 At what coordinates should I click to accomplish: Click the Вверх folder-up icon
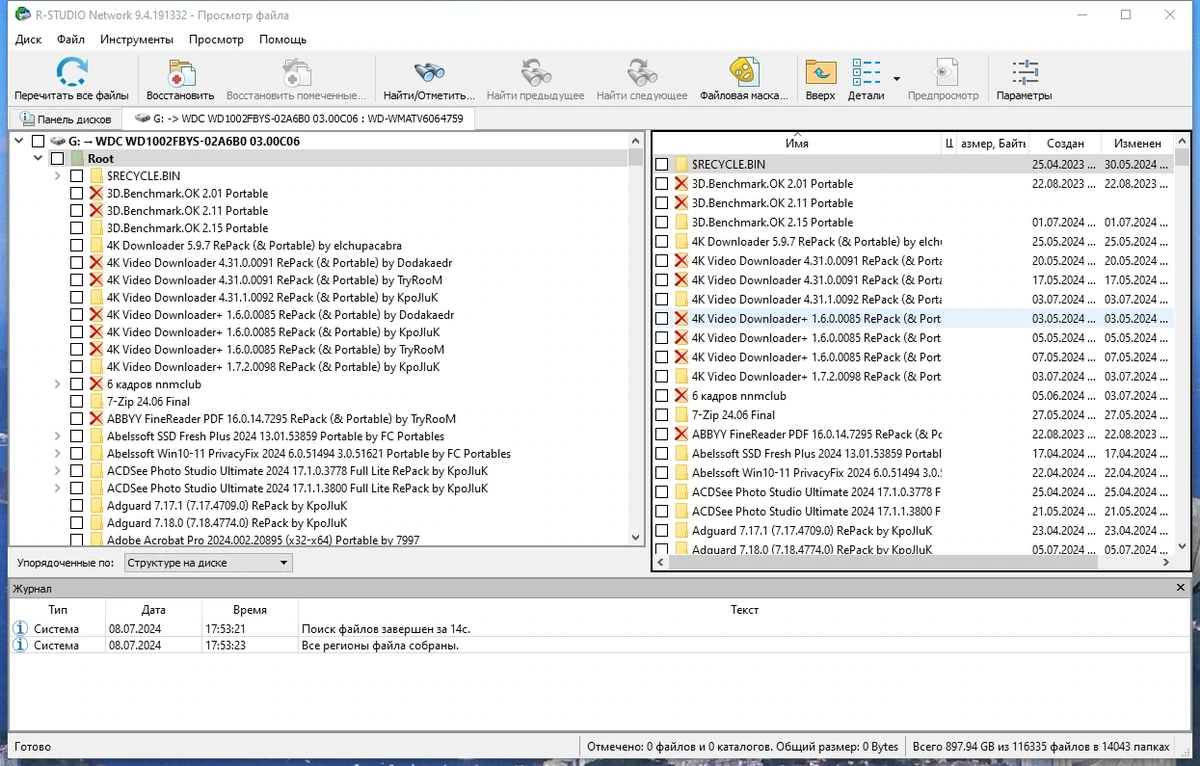(820, 72)
